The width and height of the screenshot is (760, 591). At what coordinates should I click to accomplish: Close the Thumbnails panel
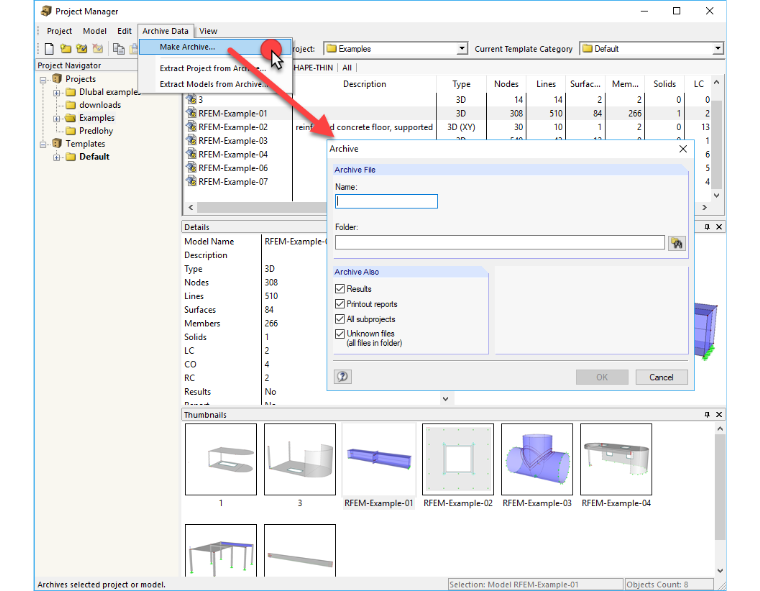pyautogui.click(x=719, y=415)
